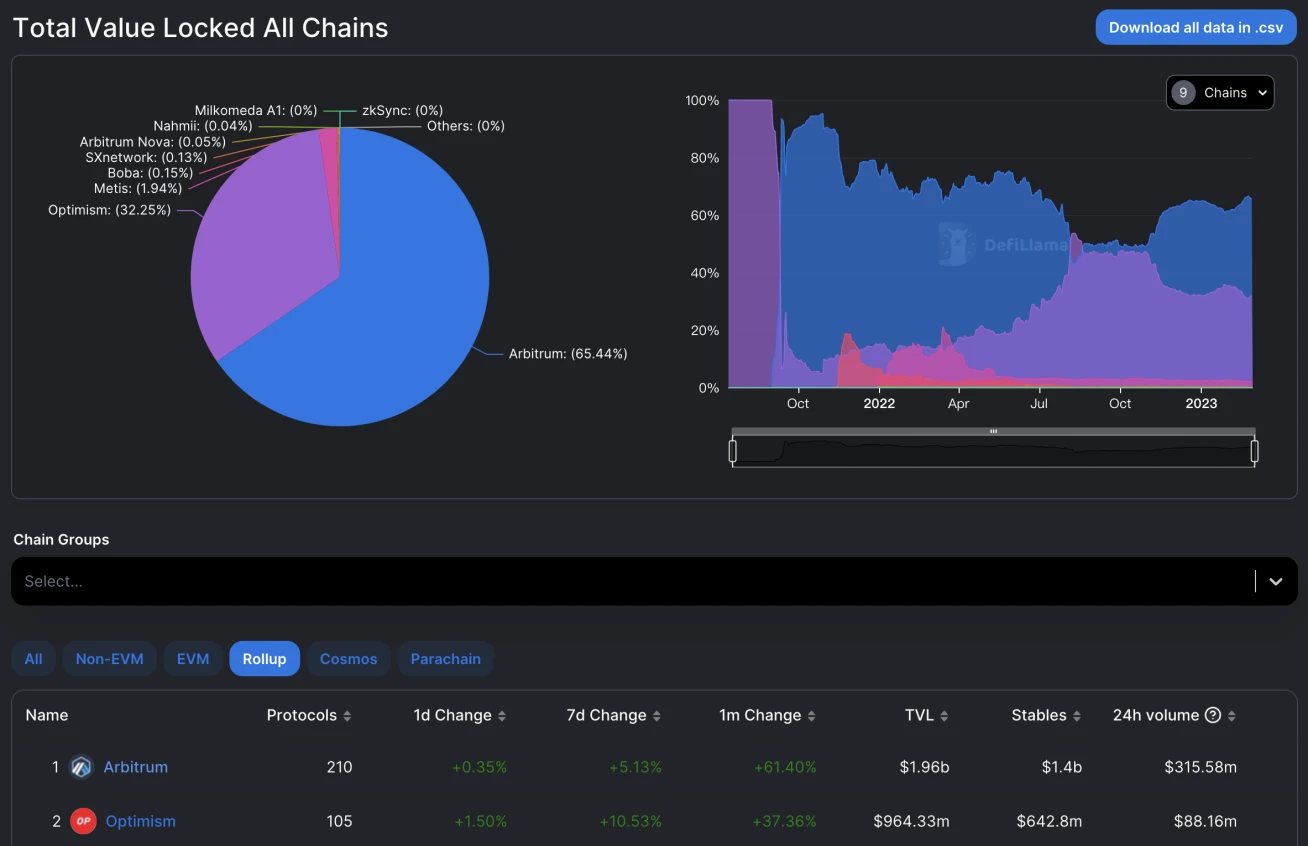Viewport: 1308px width, 846px height.
Task: Click the 2023 label on chart axis
Action: (x=1201, y=404)
